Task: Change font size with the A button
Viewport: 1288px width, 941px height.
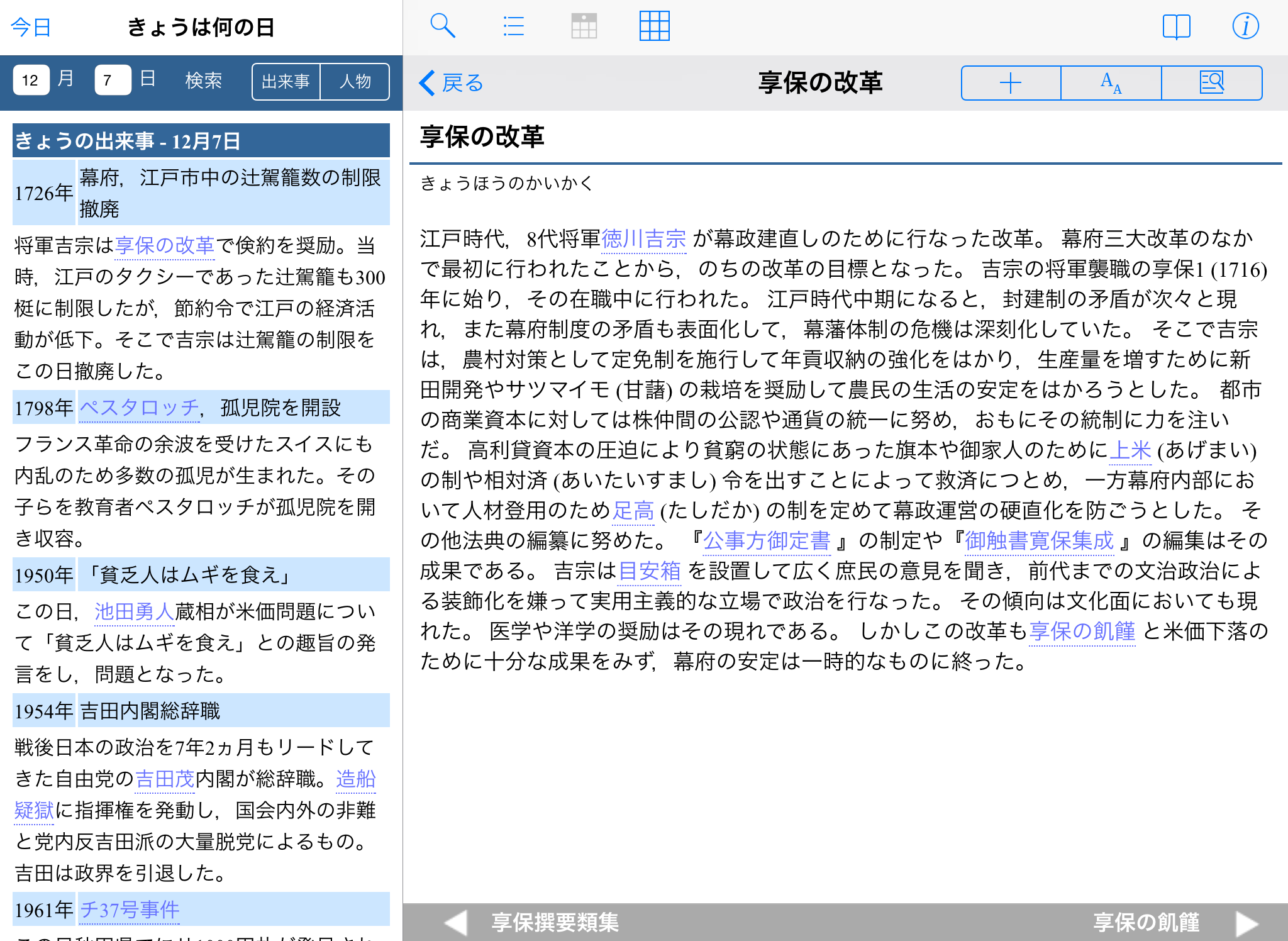Action: [x=1111, y=83]
